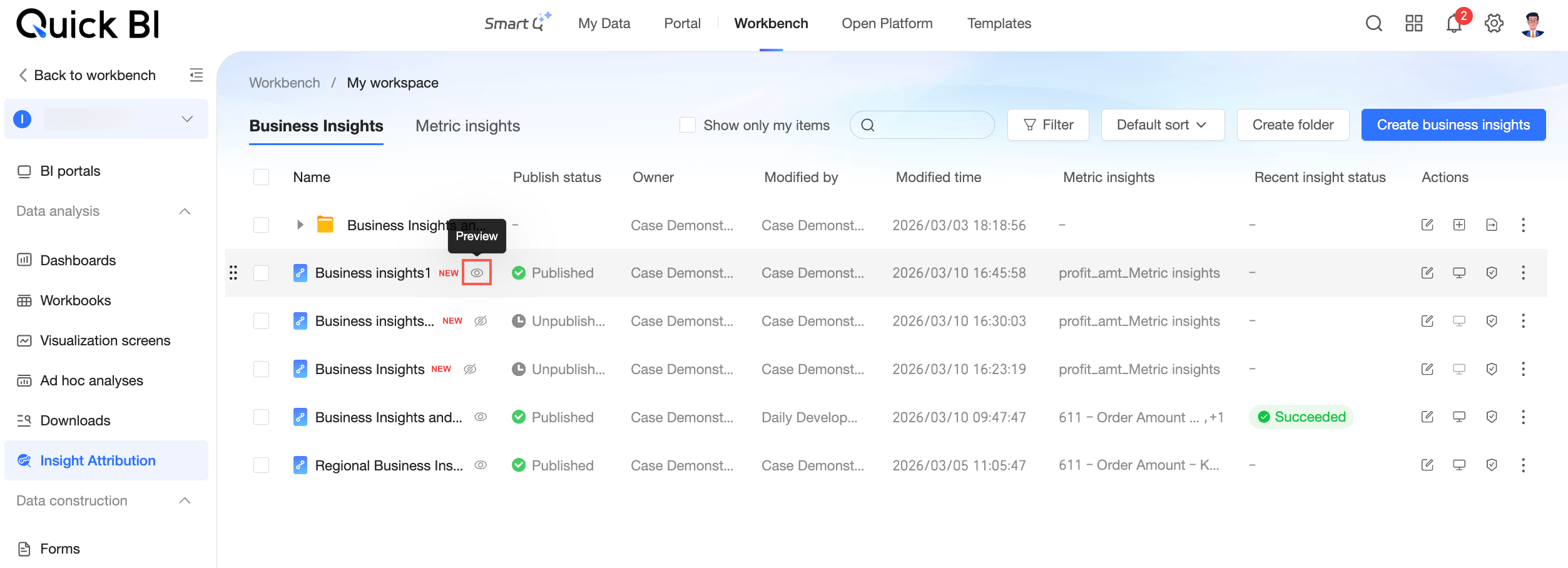Open the Filter button

(1048, 125)
